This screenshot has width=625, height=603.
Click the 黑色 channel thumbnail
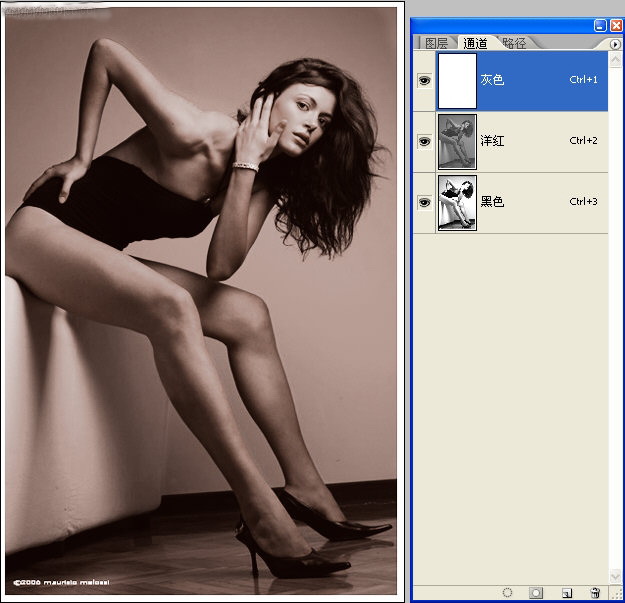click(457, 202)
